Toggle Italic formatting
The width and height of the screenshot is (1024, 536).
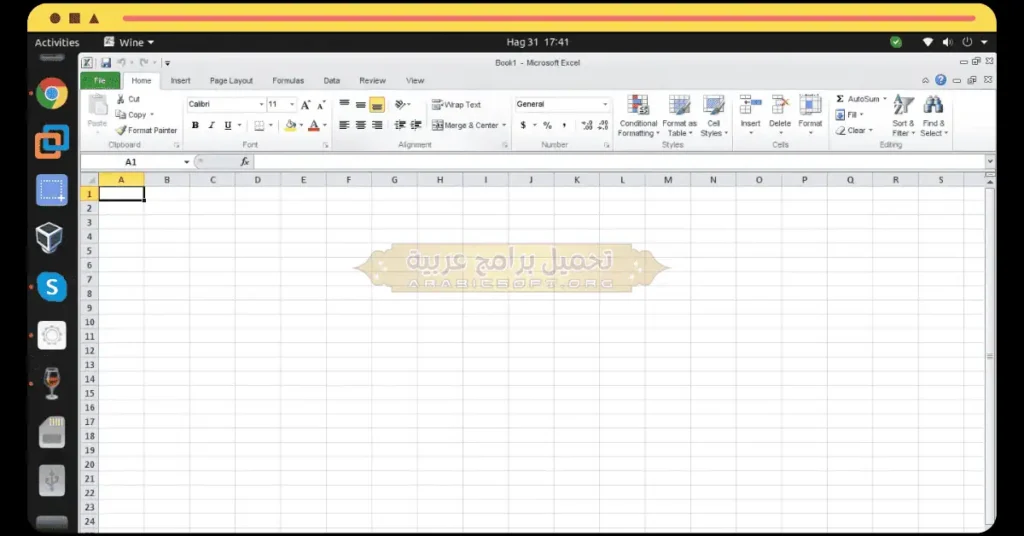pyautogui.click(x=211, y=125)
